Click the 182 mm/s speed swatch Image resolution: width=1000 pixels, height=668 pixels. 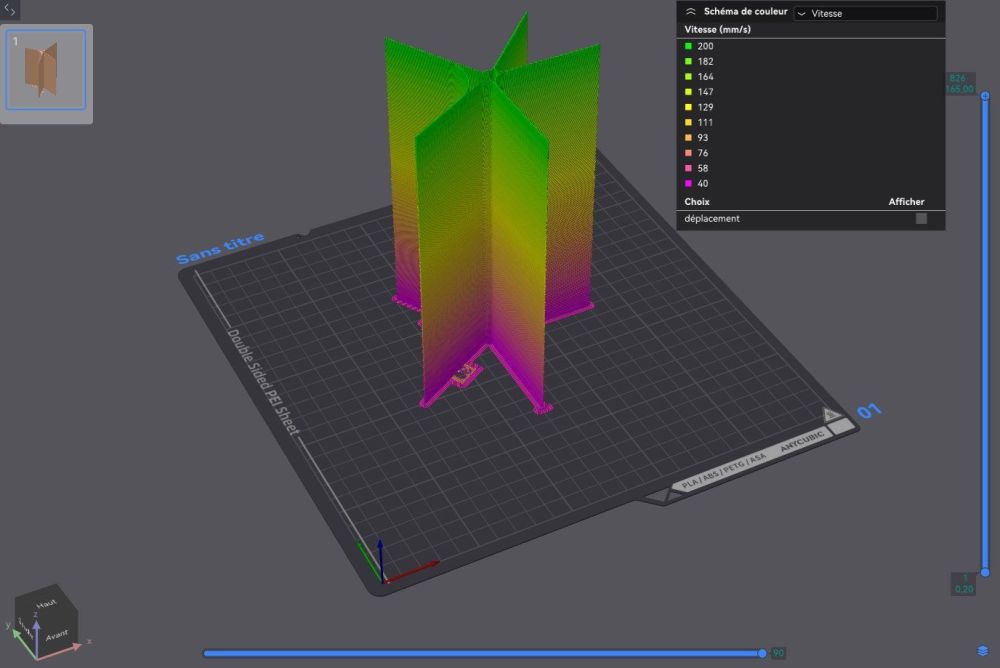(688, 61)
